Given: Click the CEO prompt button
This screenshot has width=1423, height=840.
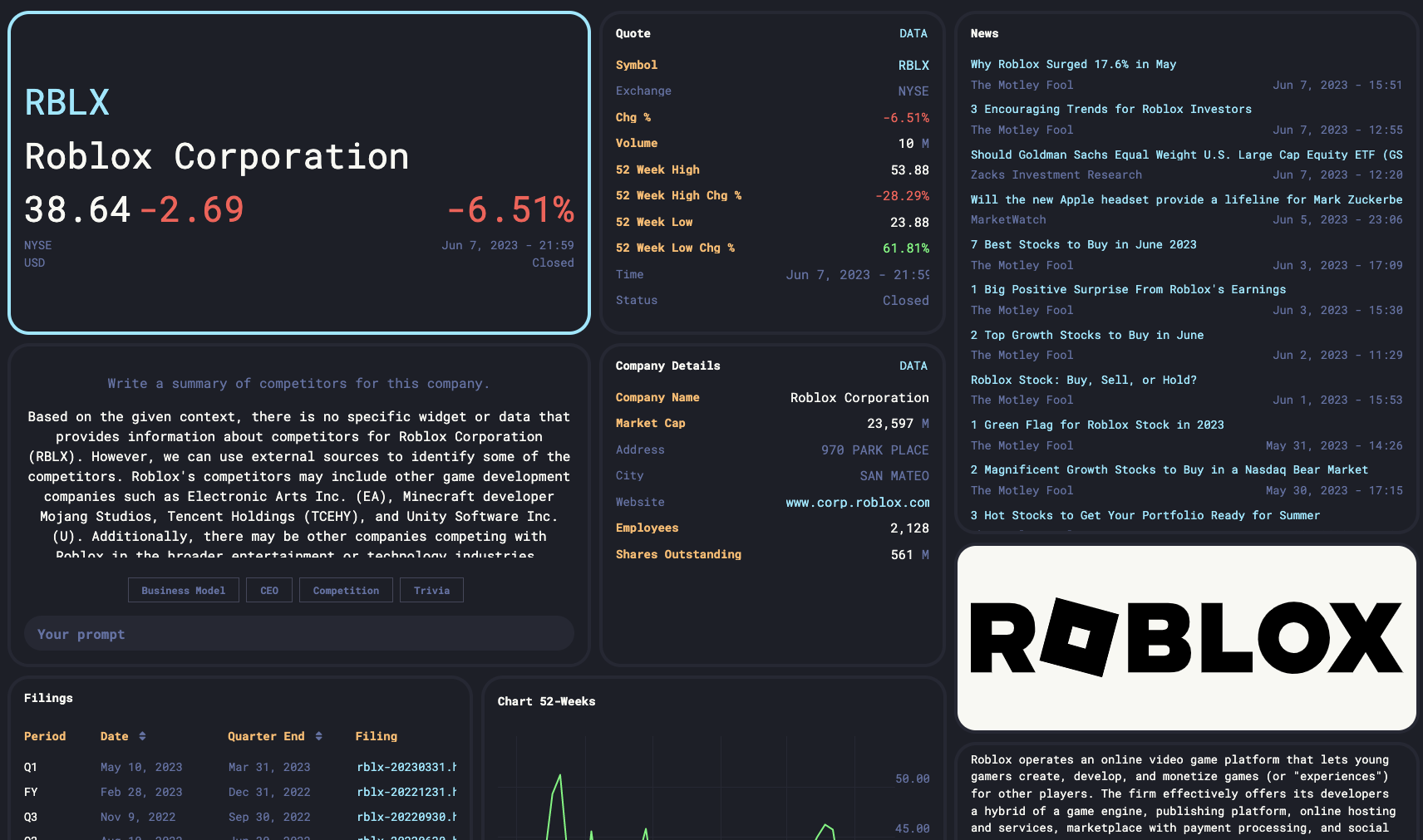Looking at the screenshot, I should (269, 590).
